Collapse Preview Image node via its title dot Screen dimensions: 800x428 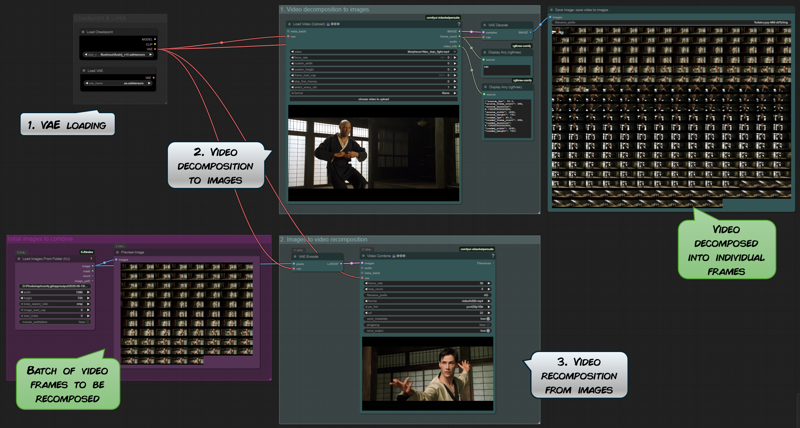(117, 252)
